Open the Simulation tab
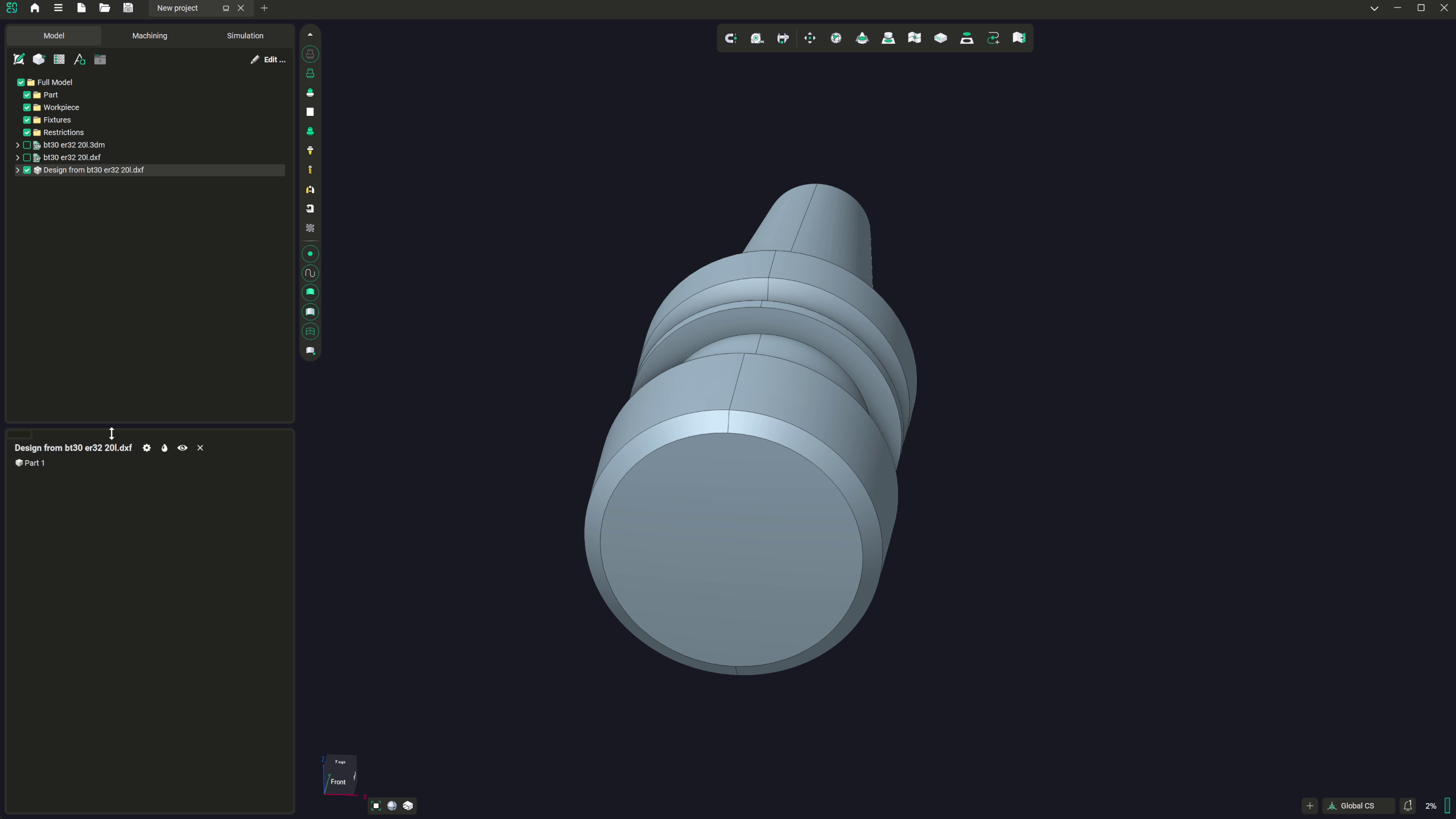Screen dimensions: 1456x819 245,35
